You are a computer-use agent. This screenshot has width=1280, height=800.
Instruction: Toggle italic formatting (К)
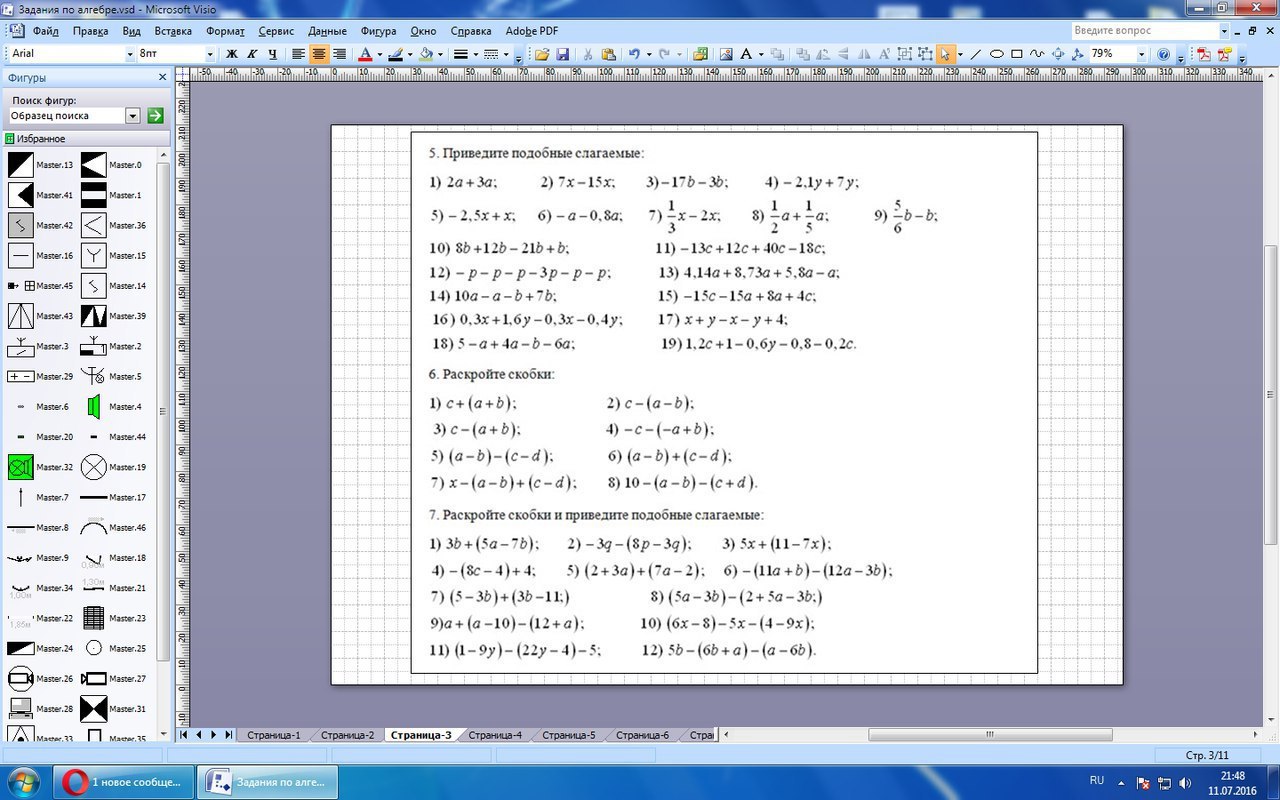click(252, 54)
